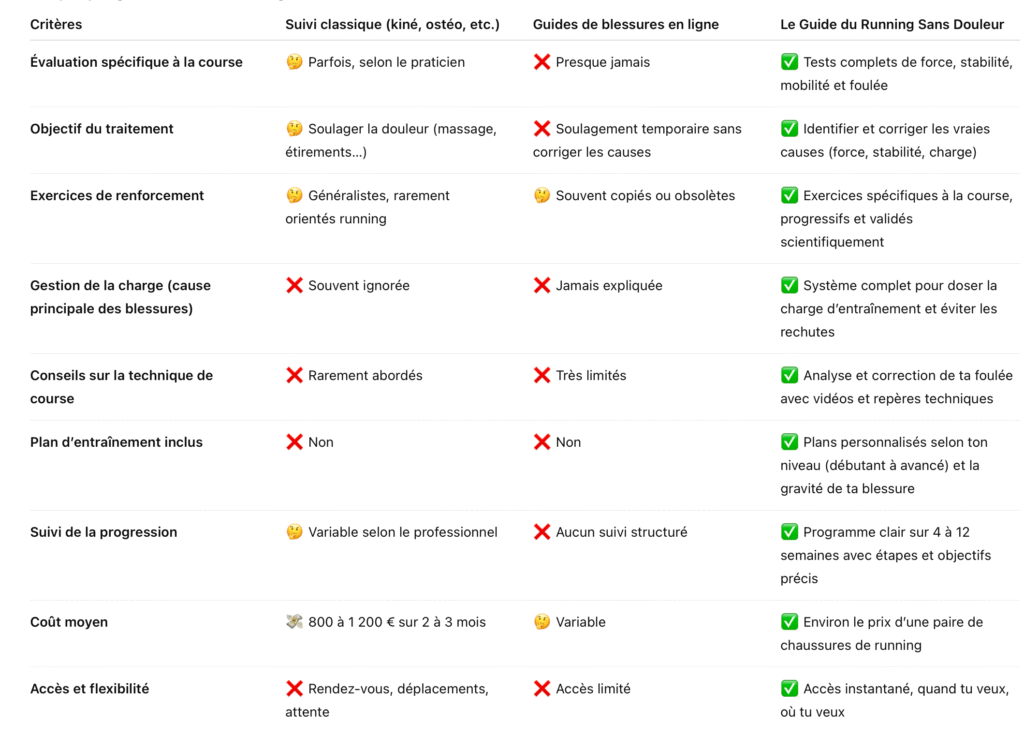1024x734 pixels.
Task: Click the "Accès et flexibilité" row label
Action: click(x=89, y=689)
